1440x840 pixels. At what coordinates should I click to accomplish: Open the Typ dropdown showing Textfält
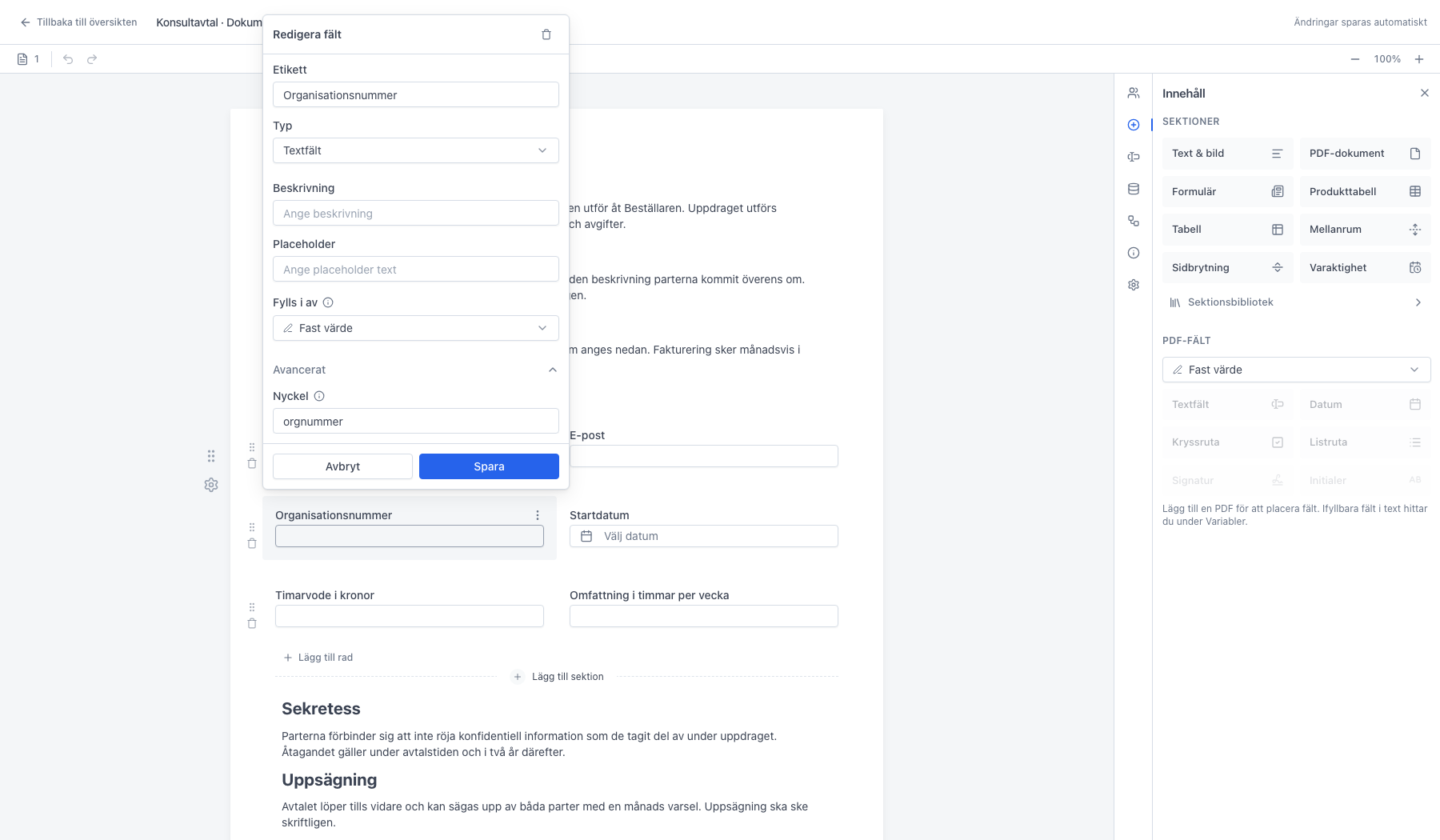pos(416,150)
